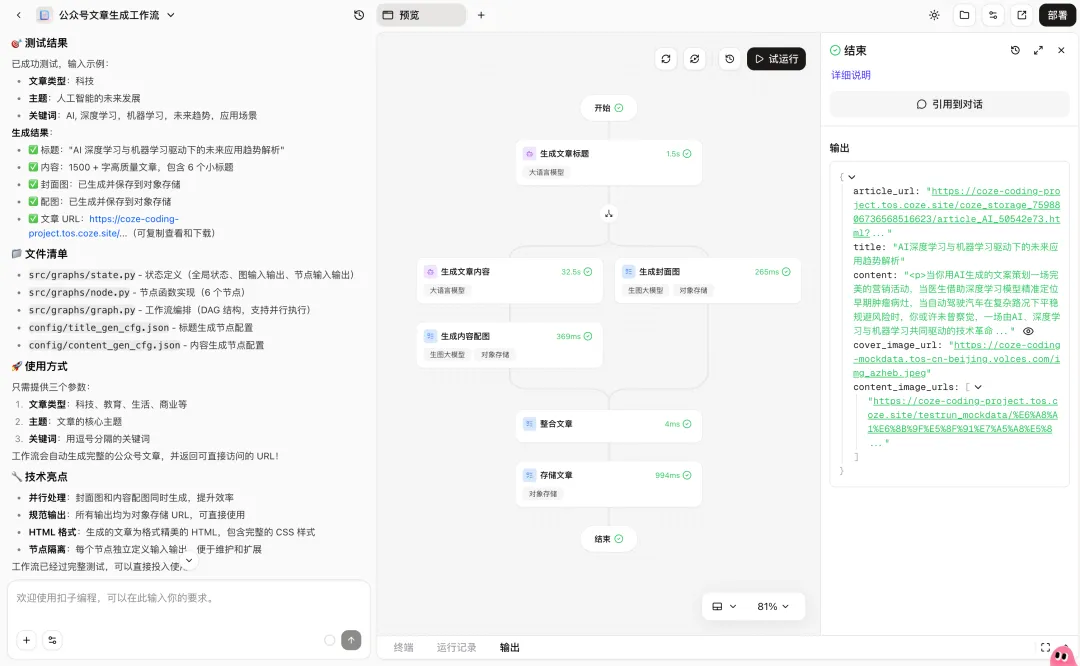Click the branch icon below 生成文章标题
Image resolution: width=1080 pixels, height=666 pixels.
point(609,214)
